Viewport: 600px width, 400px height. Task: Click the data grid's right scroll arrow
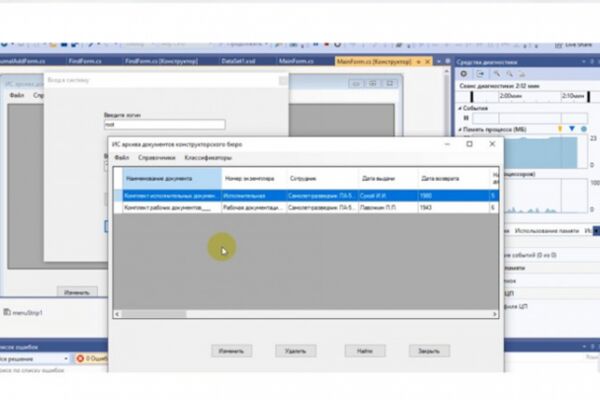click(x=495, y=314)
